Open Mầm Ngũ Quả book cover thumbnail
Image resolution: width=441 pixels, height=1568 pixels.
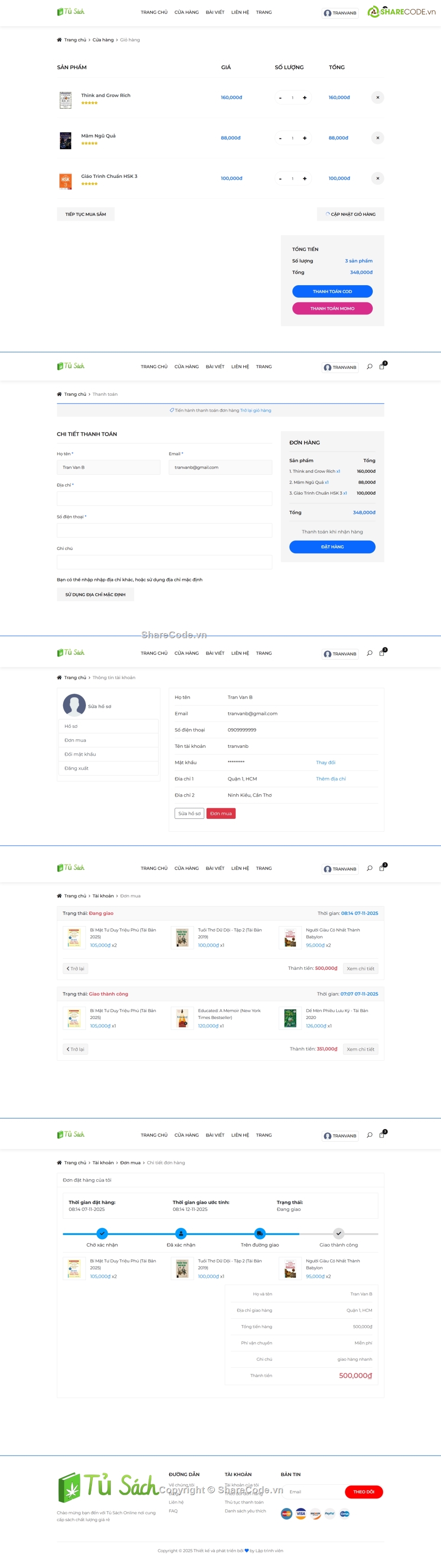pyautogui.click(x=66, y=141)
